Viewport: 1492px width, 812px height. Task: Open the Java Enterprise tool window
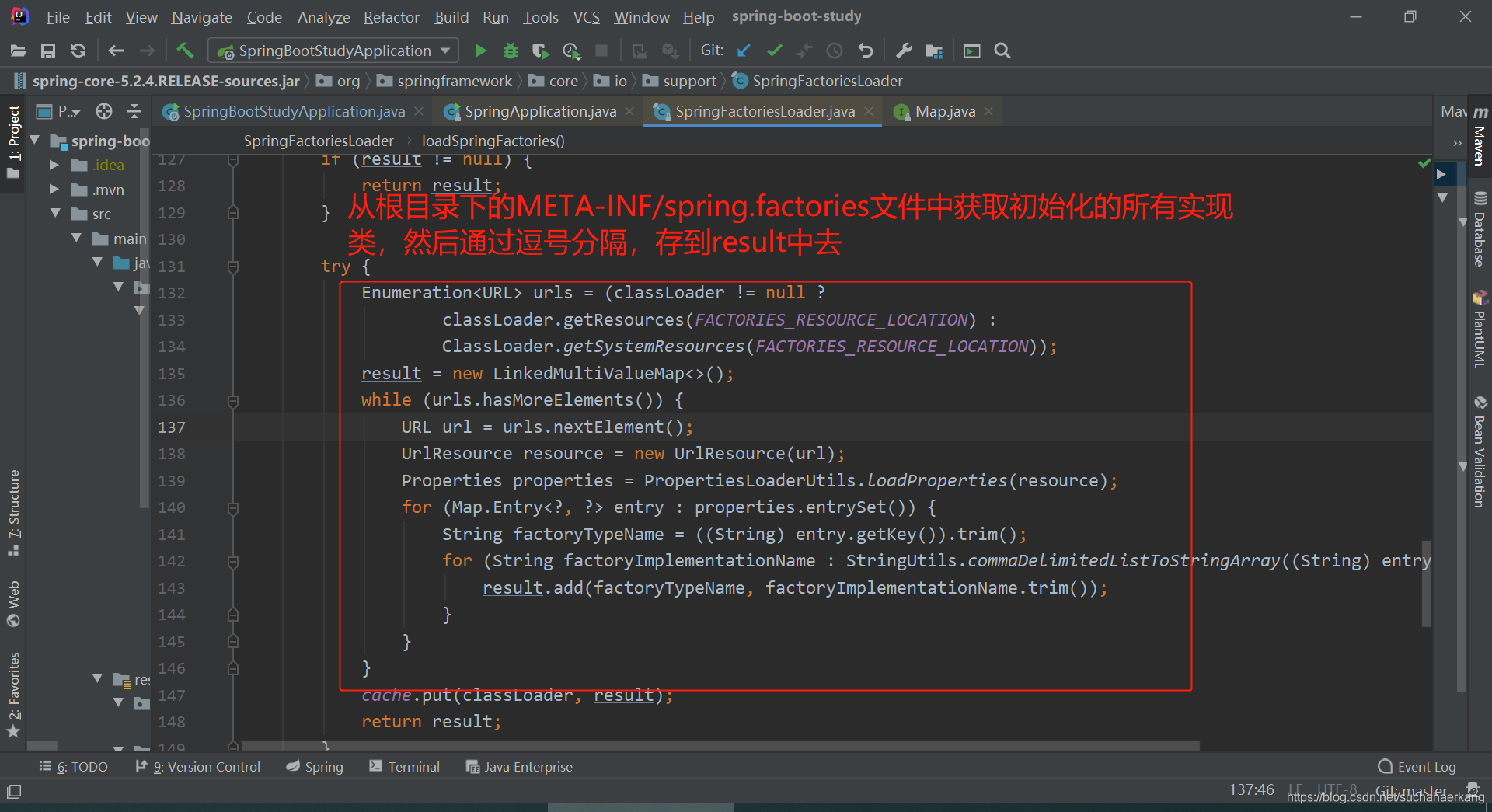(x=519, y=767)
